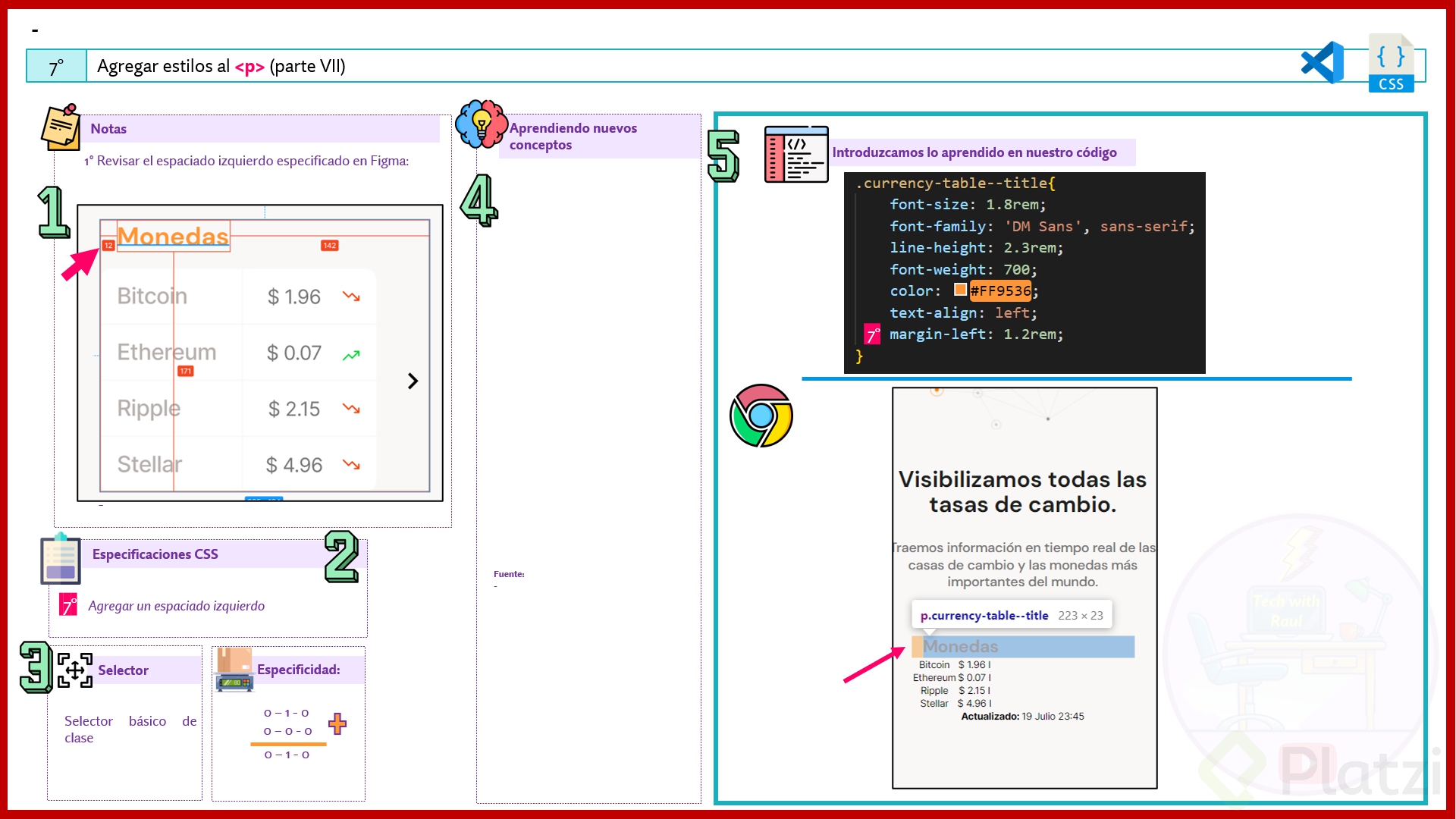Viewport: 1456px width, 819px height.
Task: Click the right chevron next to currency table
Action: (x=413, y=381)
